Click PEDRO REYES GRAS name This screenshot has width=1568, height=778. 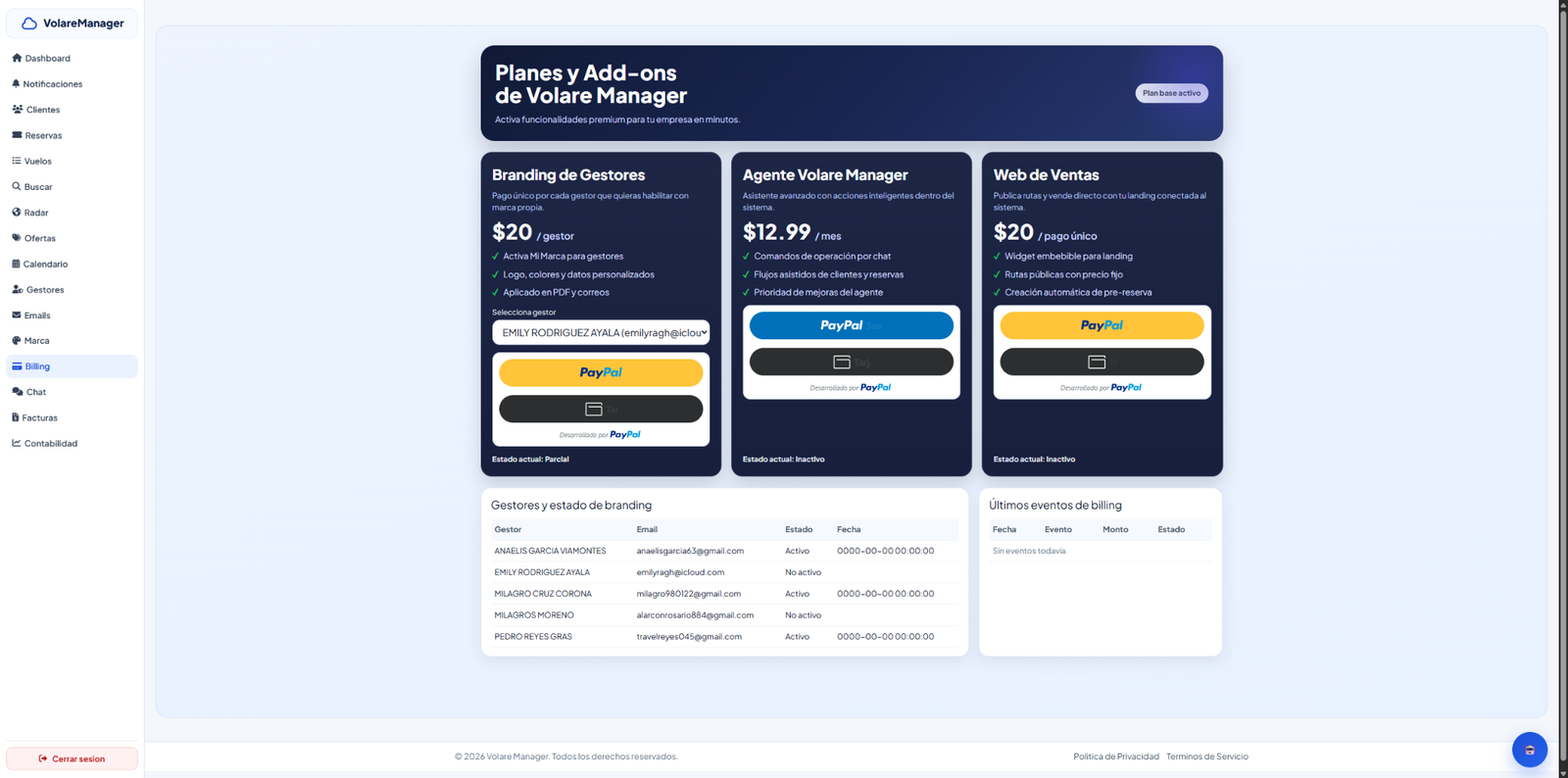[533, 637]
